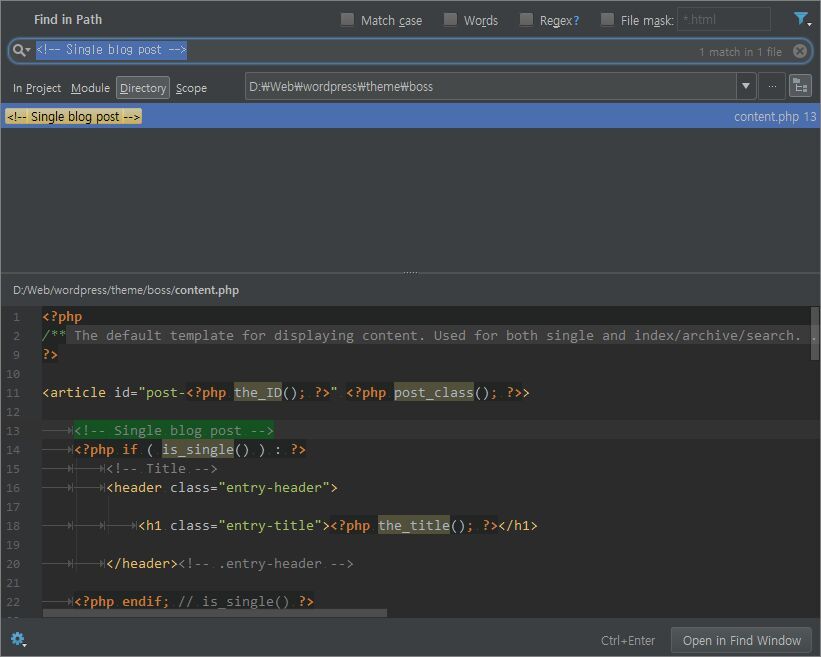Viewport: 821px width, 657px height.
Task: Toggle recursive directory search icon
Action: tap(800, 86)
